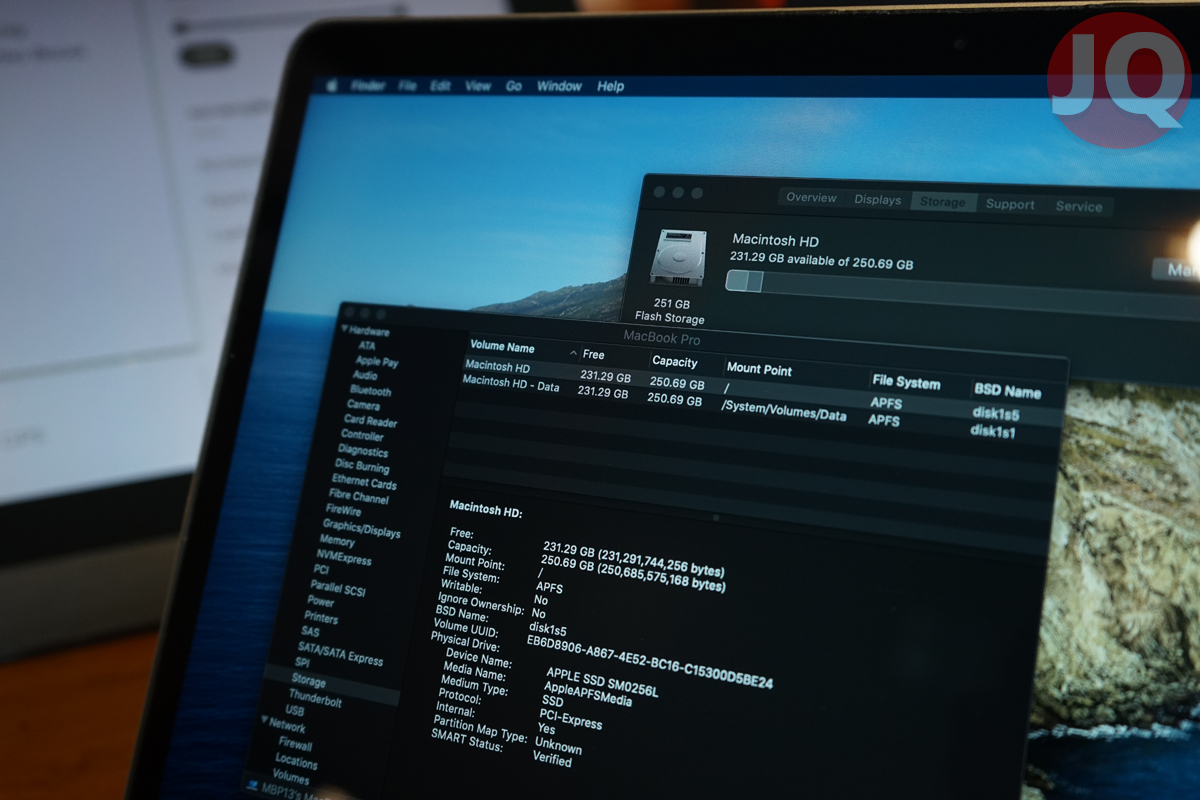
Task: Click the PCI-Express protocol value
Action: point(570,718)
